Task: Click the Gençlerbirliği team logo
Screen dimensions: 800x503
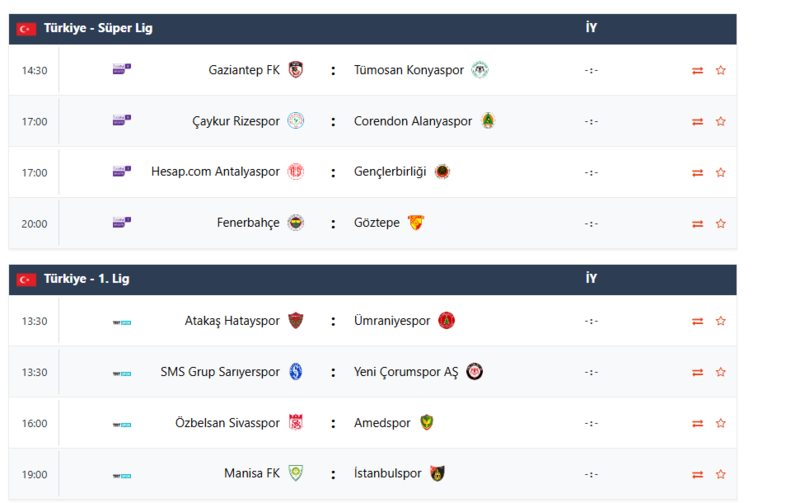Action: (441, 172)
